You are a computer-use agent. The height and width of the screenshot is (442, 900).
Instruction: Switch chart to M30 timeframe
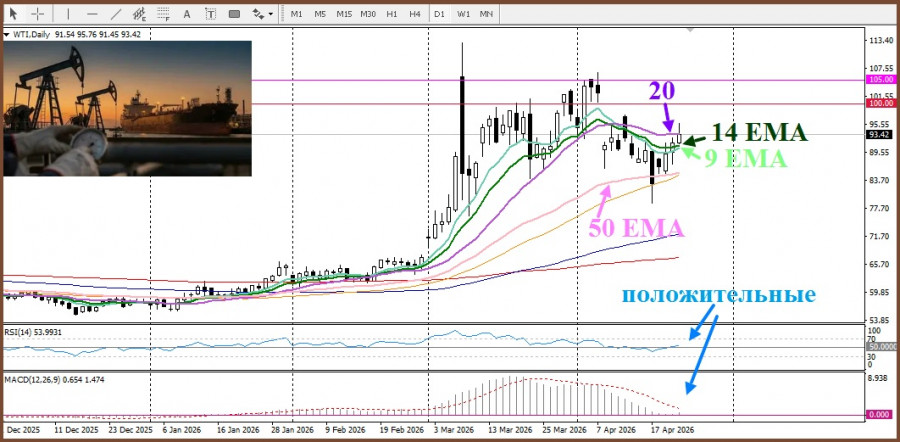coord(368,14)
